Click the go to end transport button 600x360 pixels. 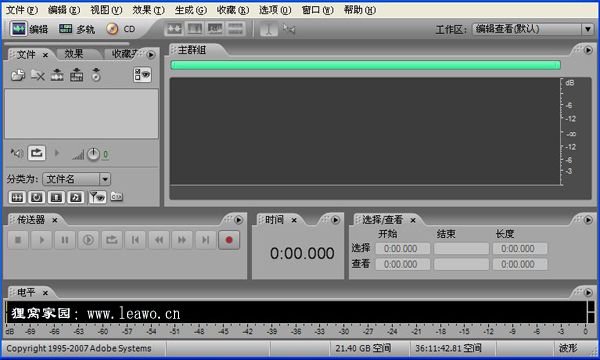[205, 240]
